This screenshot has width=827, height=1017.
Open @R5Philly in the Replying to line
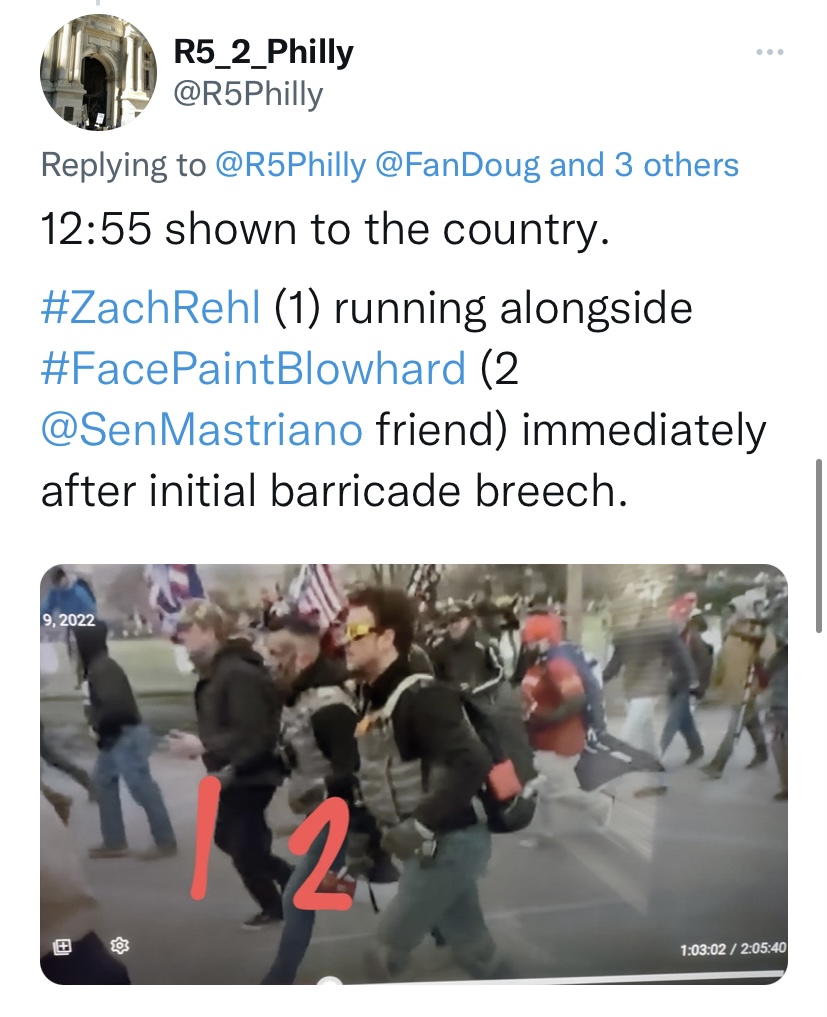tap(290, 165)
